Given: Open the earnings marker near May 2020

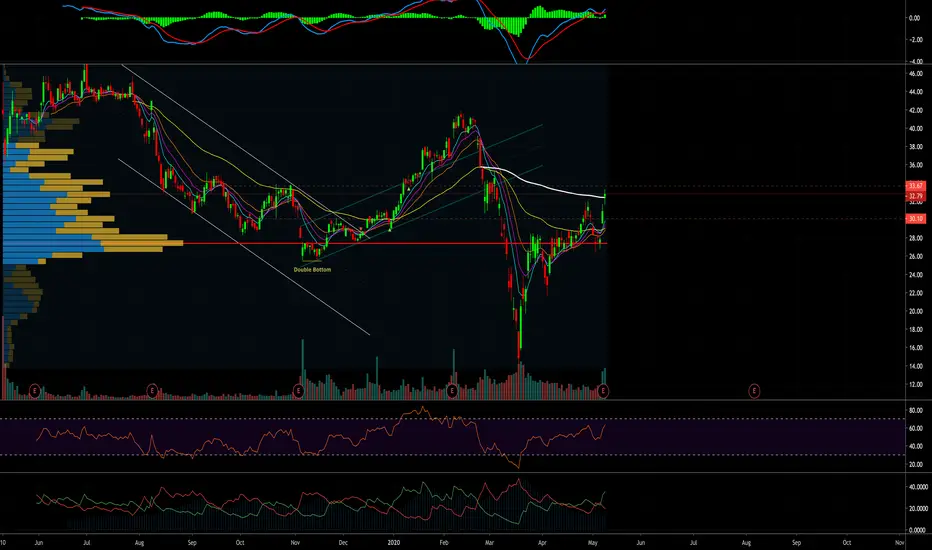Looking at the screenshot, I should pos(603,391).
